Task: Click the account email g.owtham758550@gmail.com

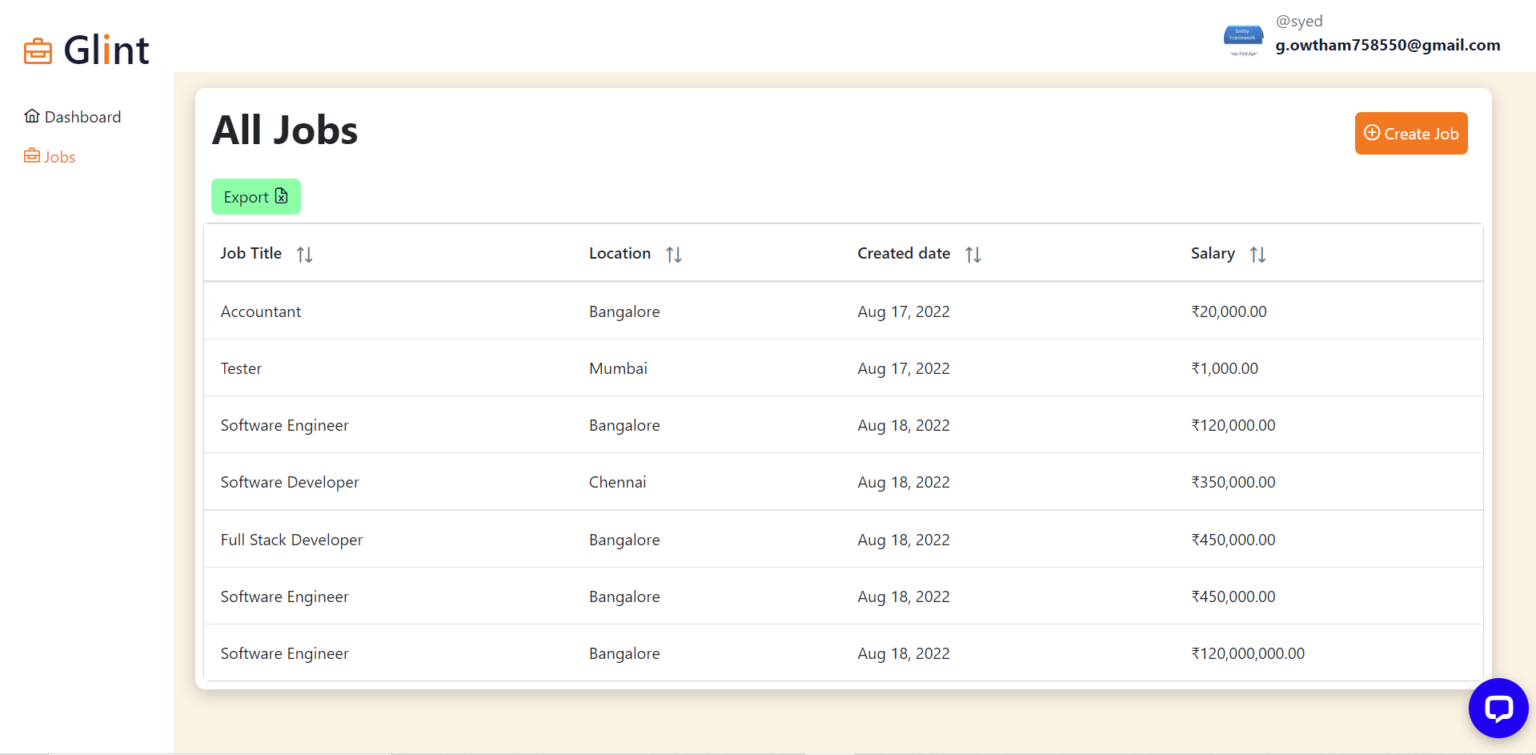Action: (1387, 45)
